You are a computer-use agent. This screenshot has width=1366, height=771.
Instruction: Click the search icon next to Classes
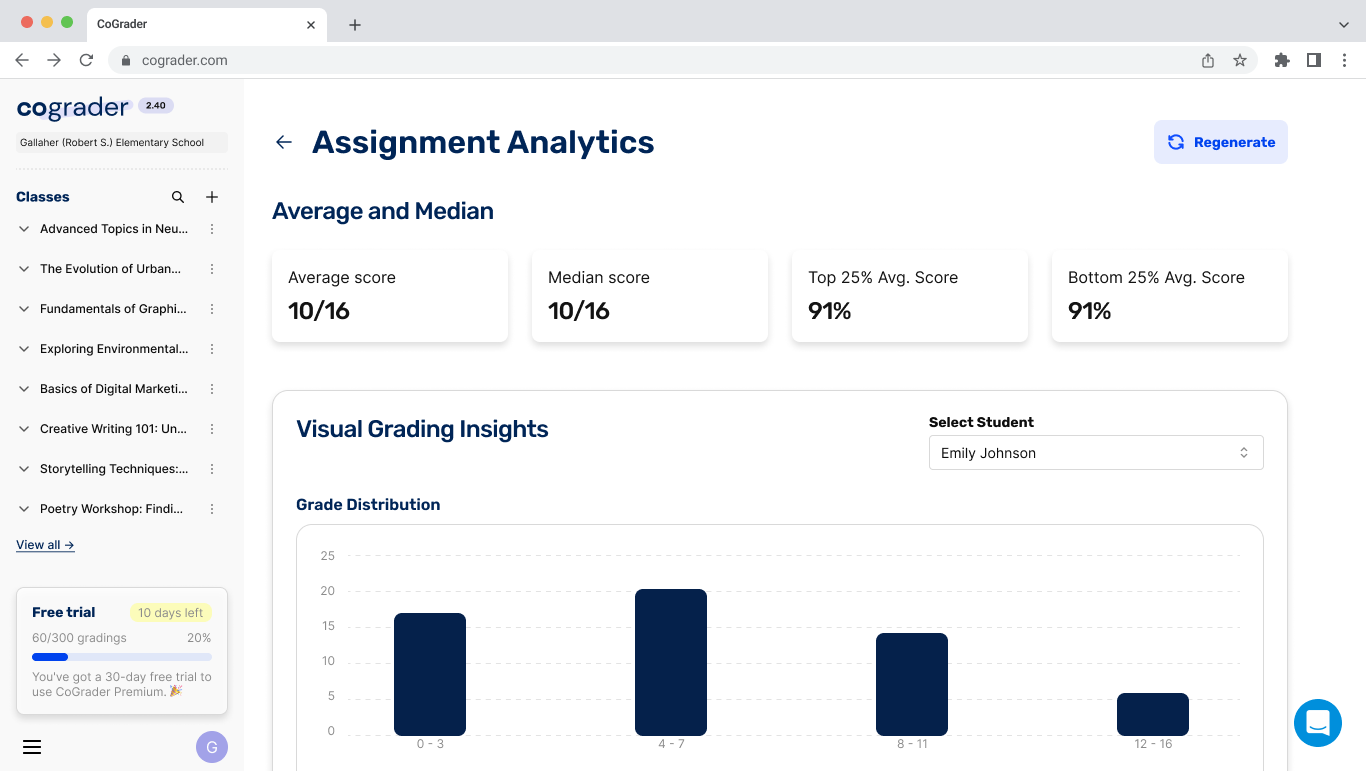tap(178, 197)
